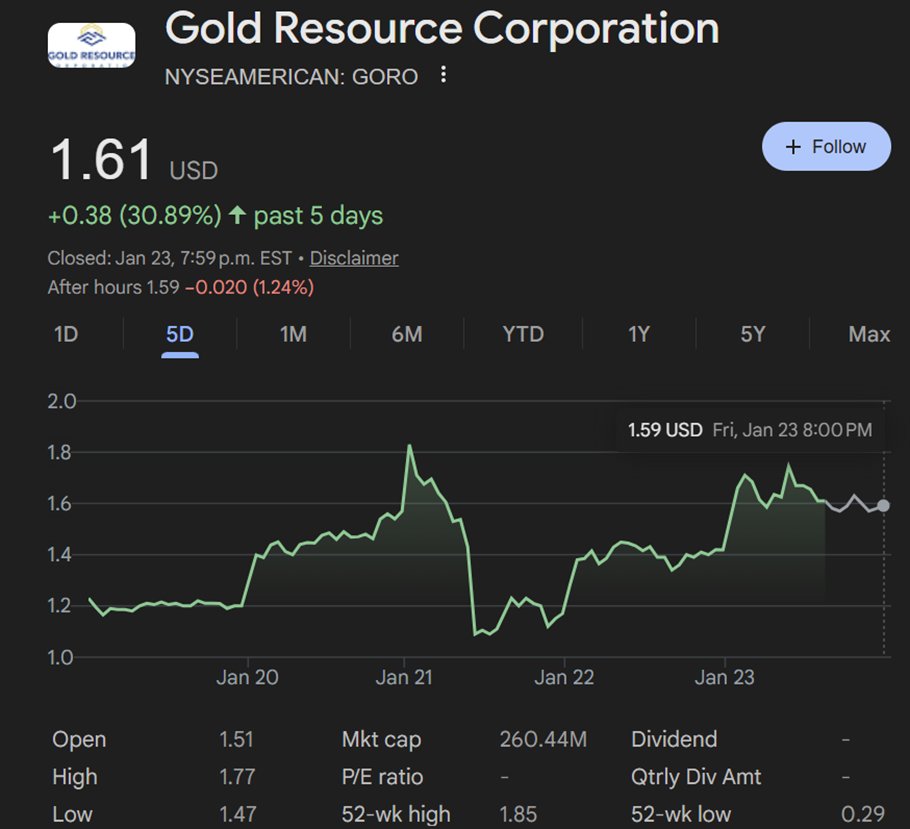Click the 1.4 y-axis label
The height and width of the screenshot is (829, 910).
pyautogui.click(x=60, y=554)
